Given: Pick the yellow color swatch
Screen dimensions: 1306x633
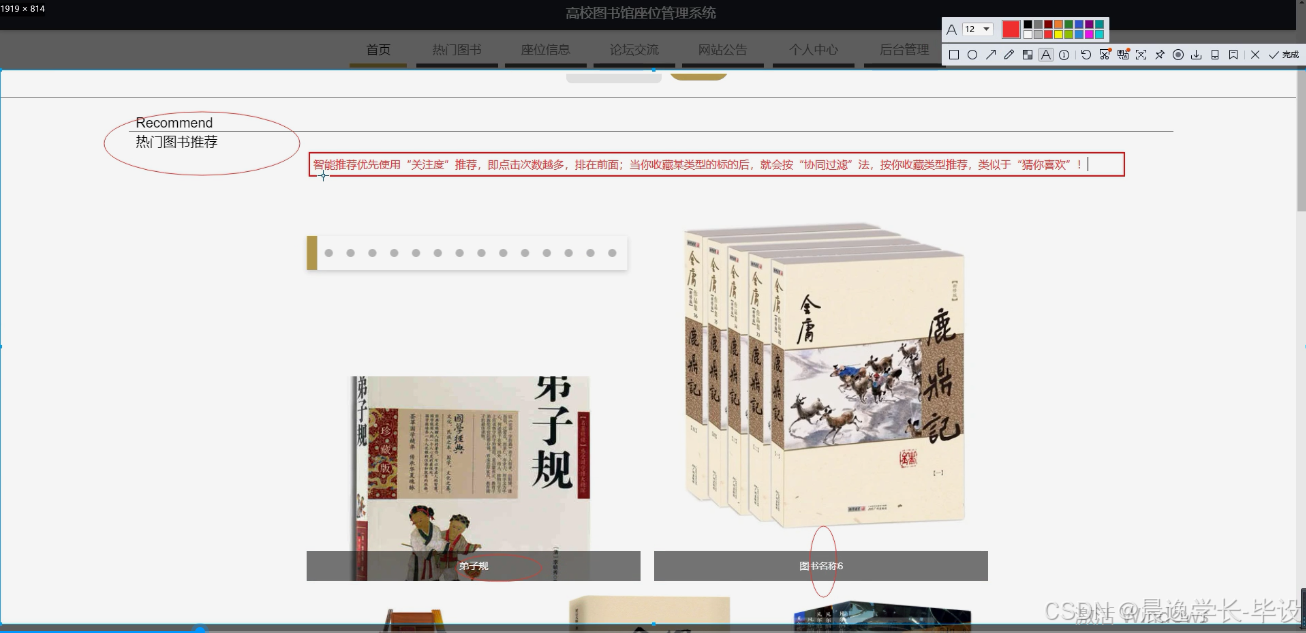Looking at the screenshot, I should click(x=1058, y=34).
